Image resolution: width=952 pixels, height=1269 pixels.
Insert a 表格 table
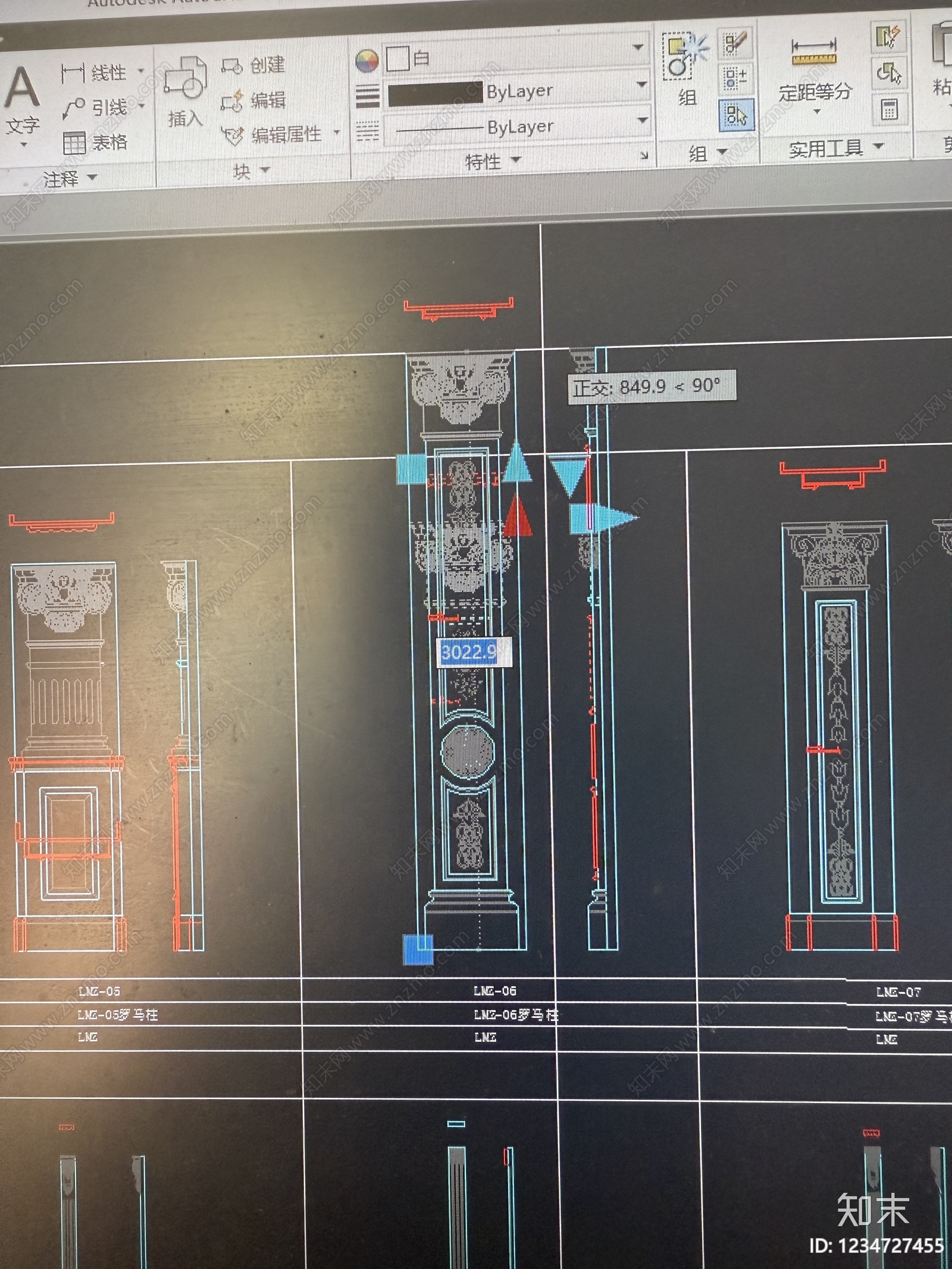click(95, 143)
